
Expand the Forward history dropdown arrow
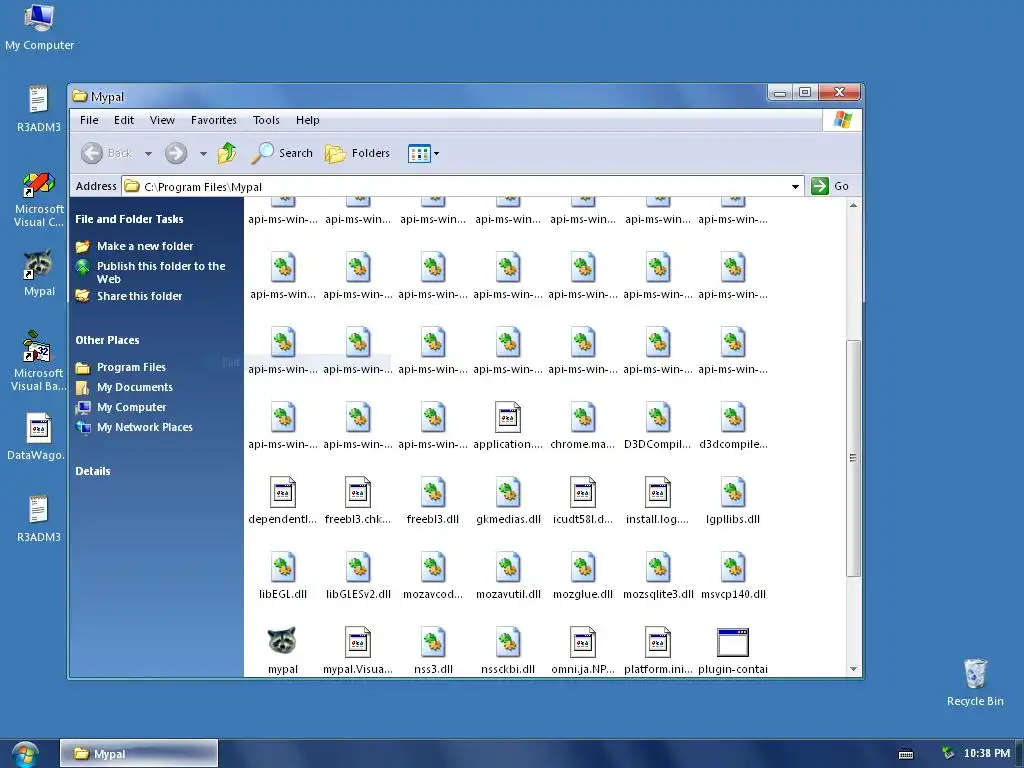click(x=203, y=154)
